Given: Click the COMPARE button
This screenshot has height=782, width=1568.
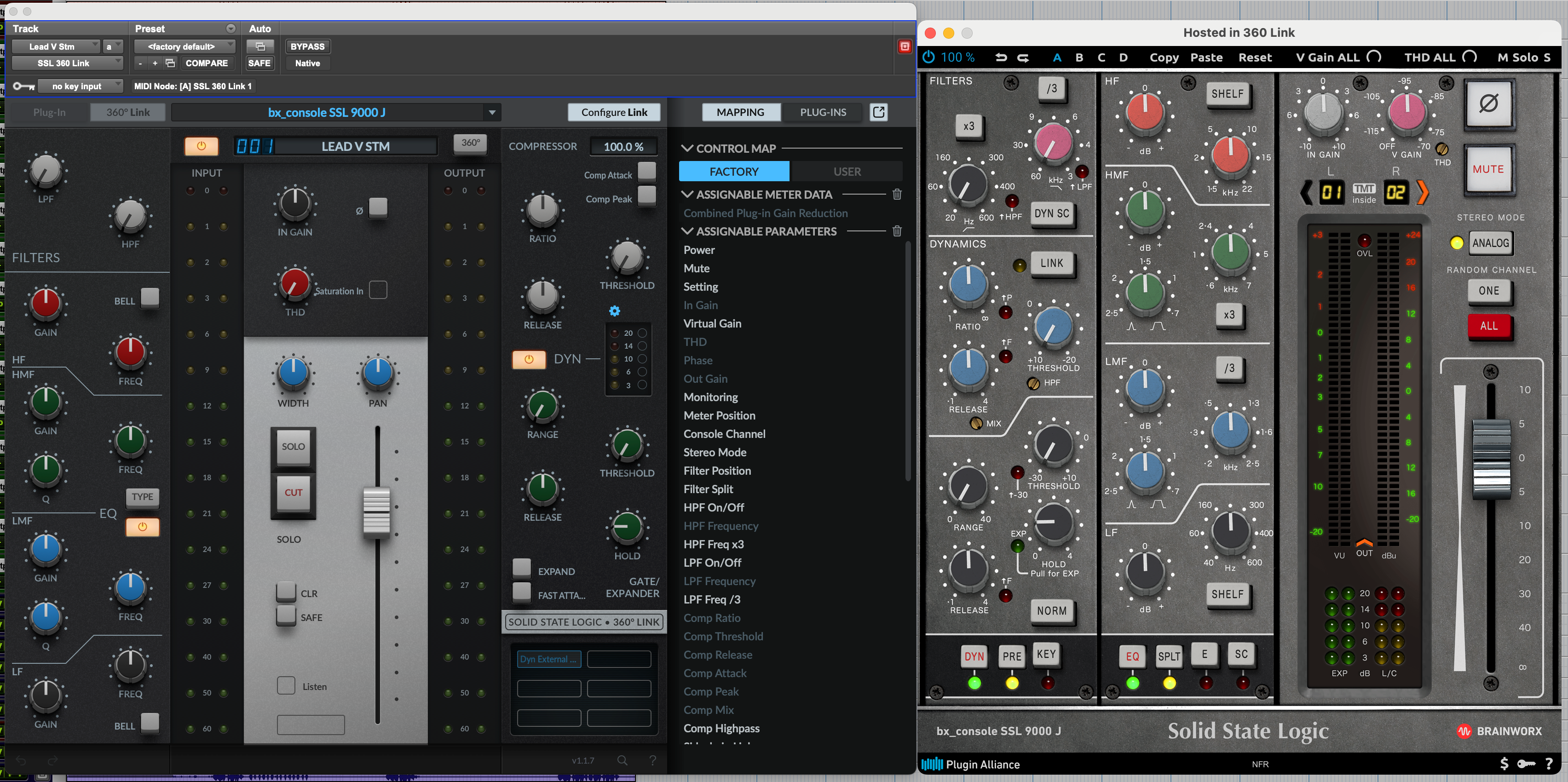Looking at the screenshot, I should coord(206,63).
